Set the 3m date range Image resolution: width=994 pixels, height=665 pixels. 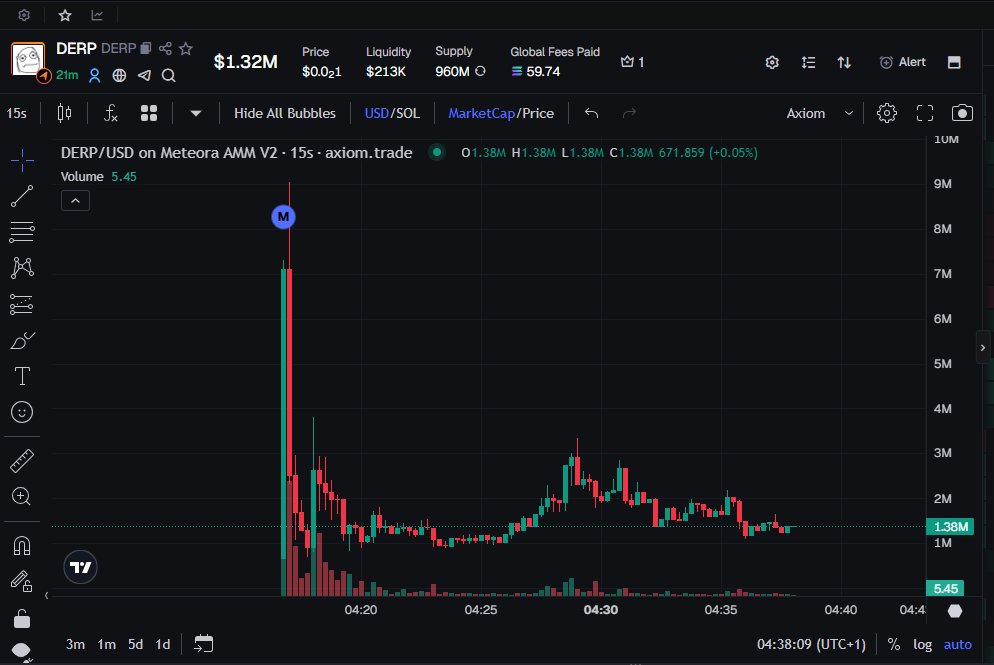point(75,644)
